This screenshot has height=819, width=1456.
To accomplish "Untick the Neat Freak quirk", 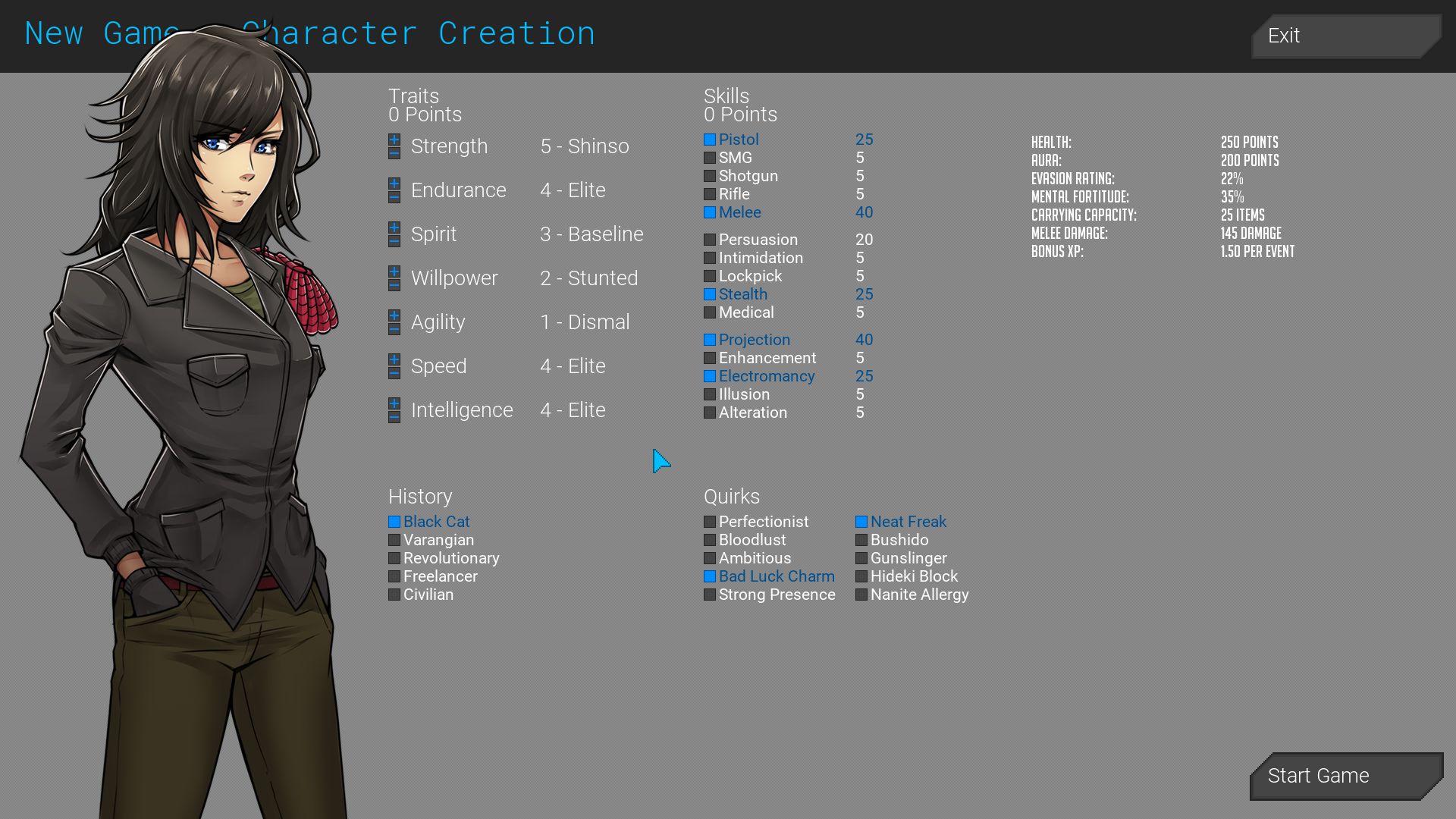I will point(861,522).
